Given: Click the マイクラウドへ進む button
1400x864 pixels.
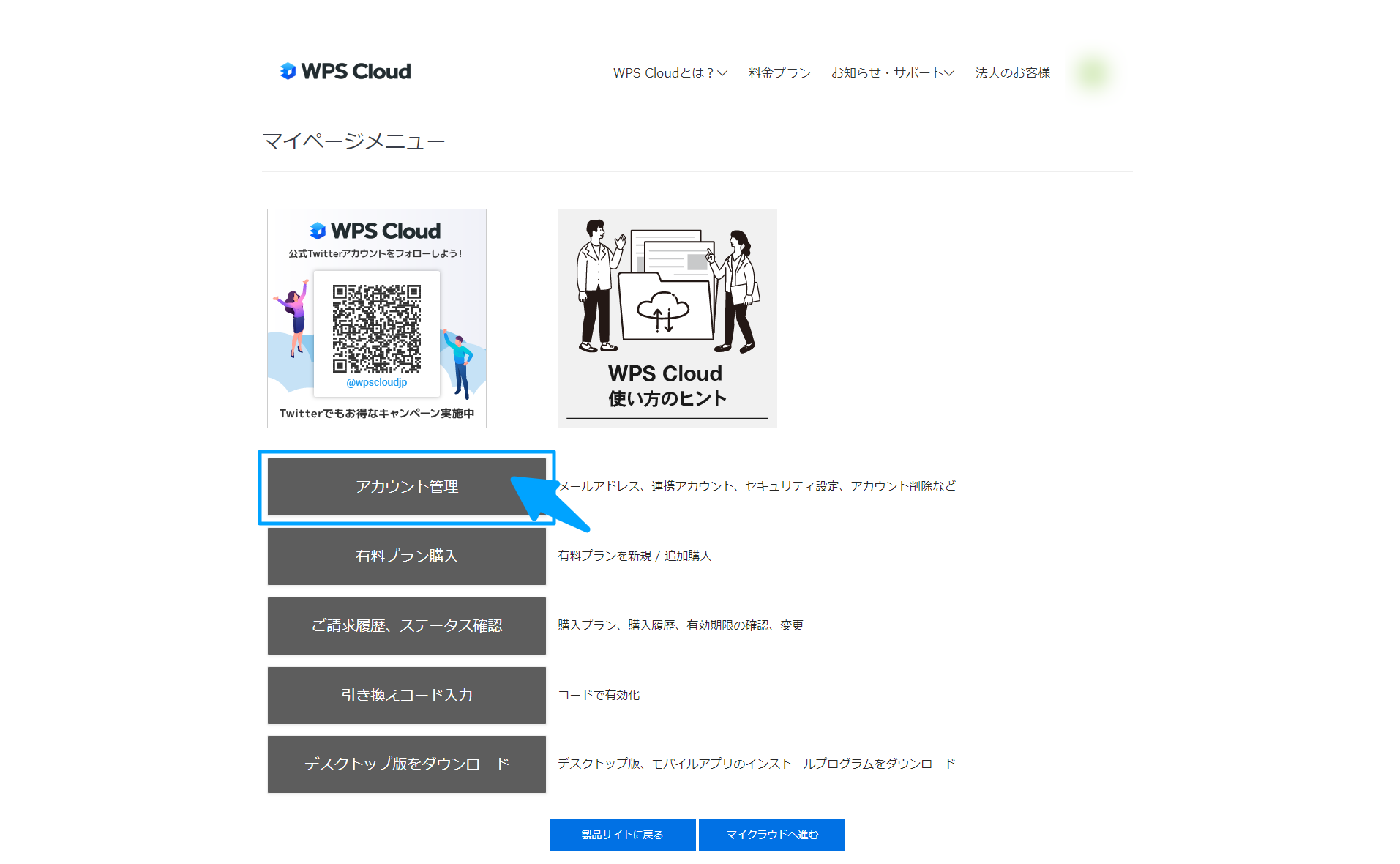Looking at the screenshot, I should 772,835.
